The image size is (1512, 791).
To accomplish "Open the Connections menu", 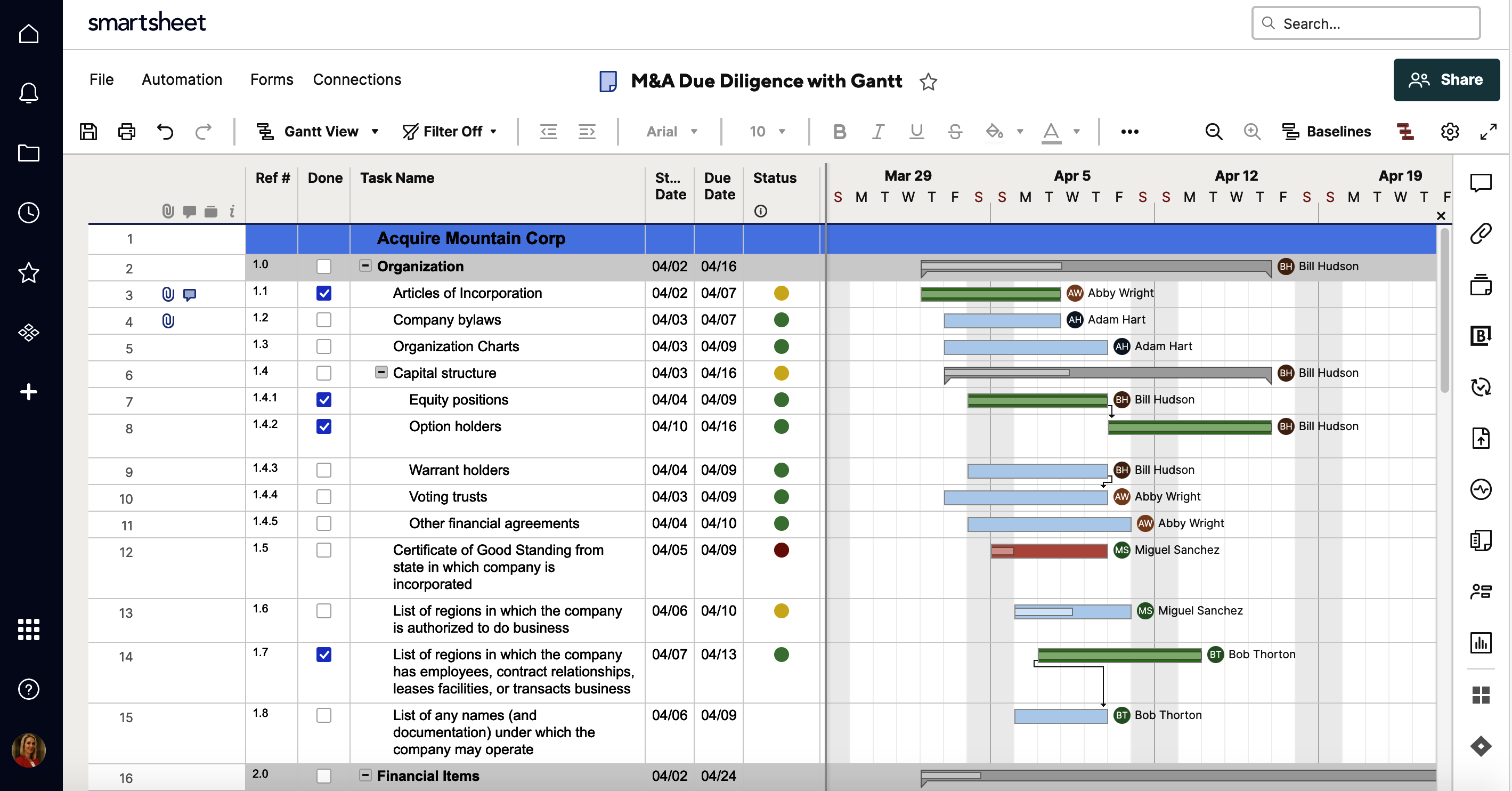I will 357,80.
